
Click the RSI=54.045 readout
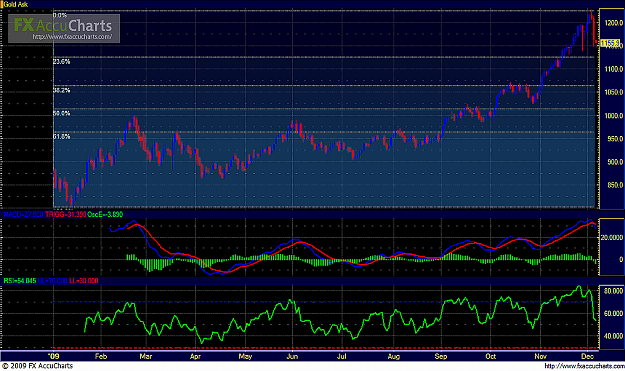point(20,281)
